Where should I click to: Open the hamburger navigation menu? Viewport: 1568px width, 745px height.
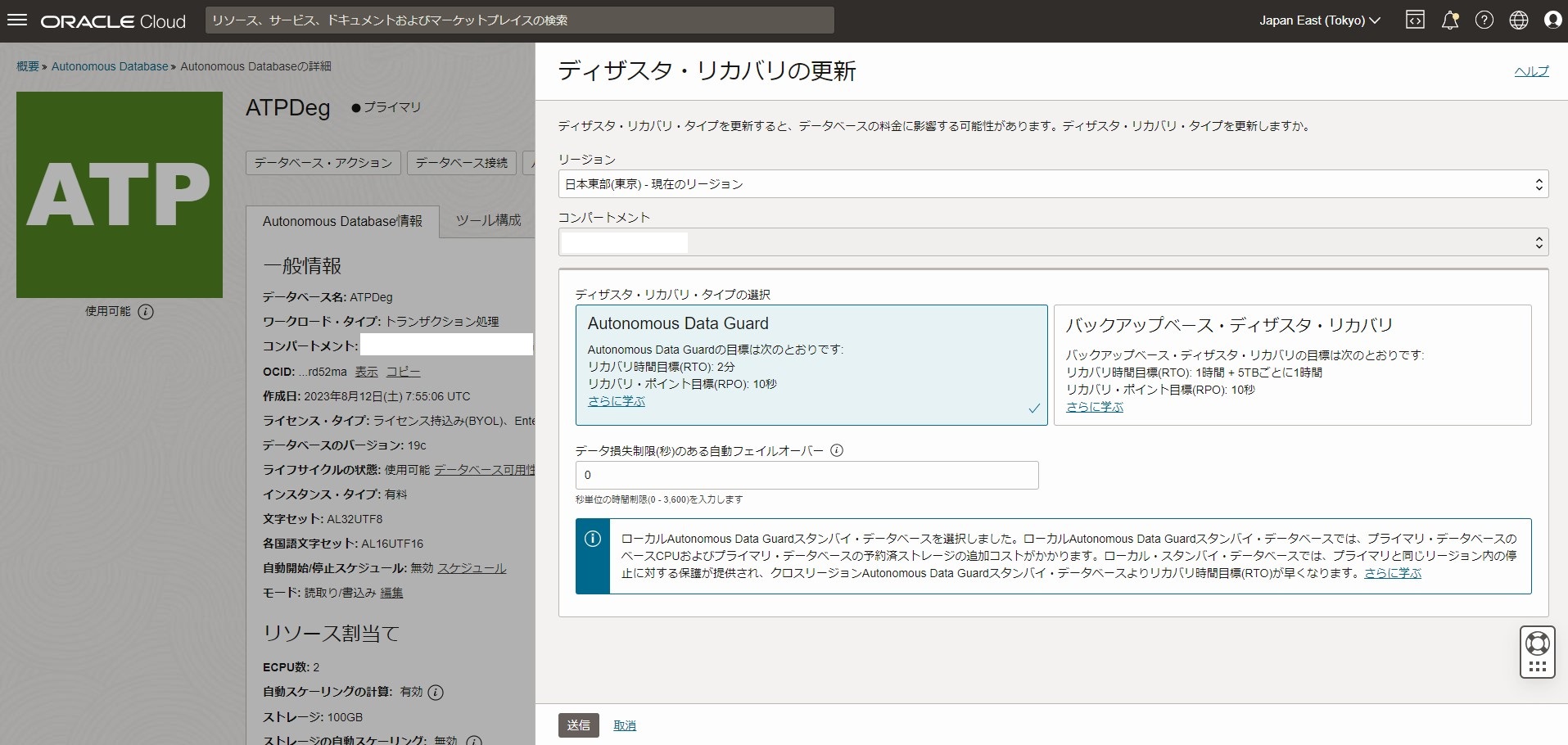17,20
